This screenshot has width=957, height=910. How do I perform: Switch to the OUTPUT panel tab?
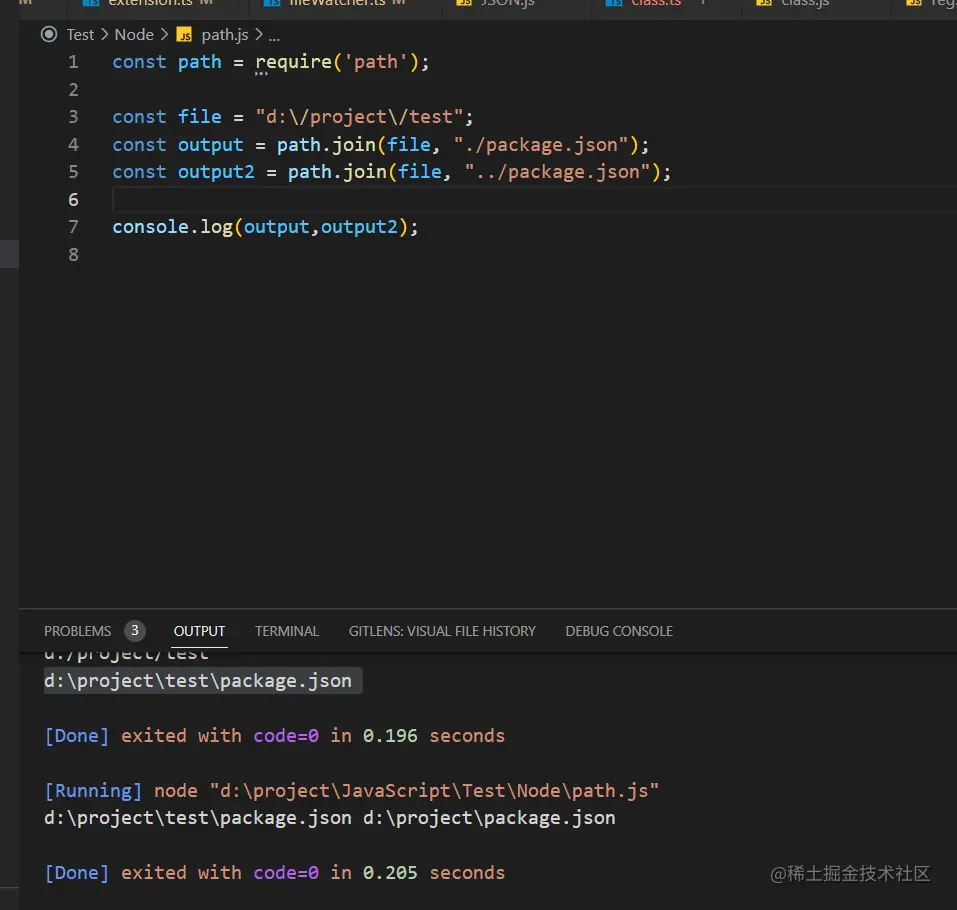(200, 631)
